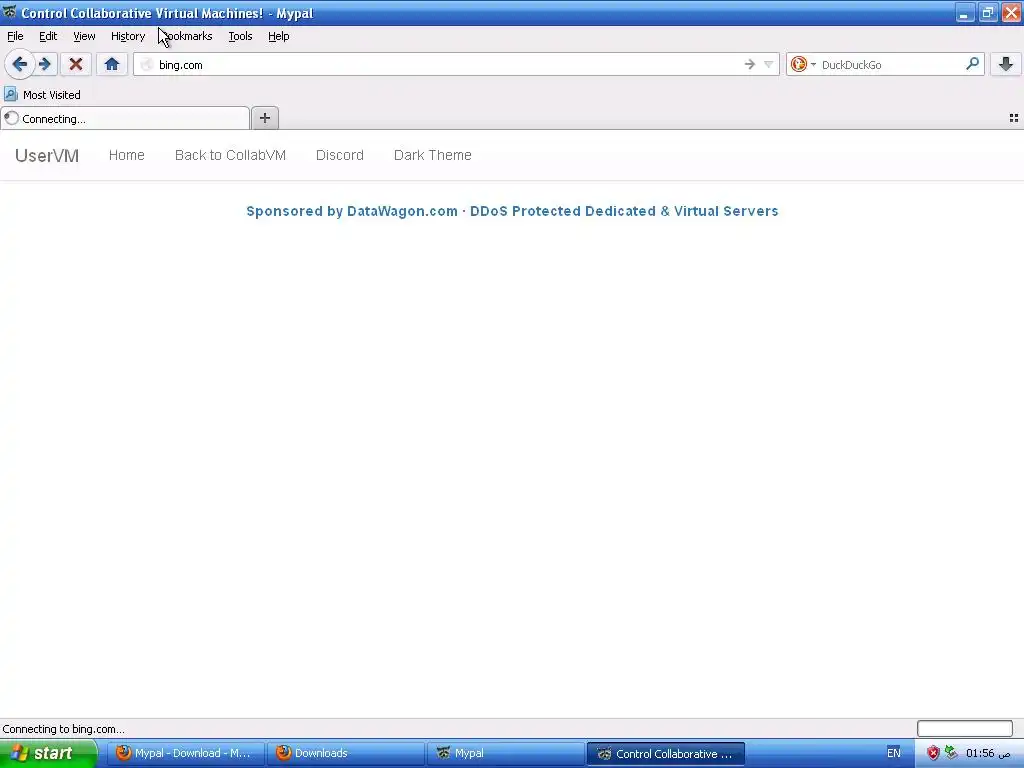Click the Mypal raccoon icon in title bar

[9, 12]
